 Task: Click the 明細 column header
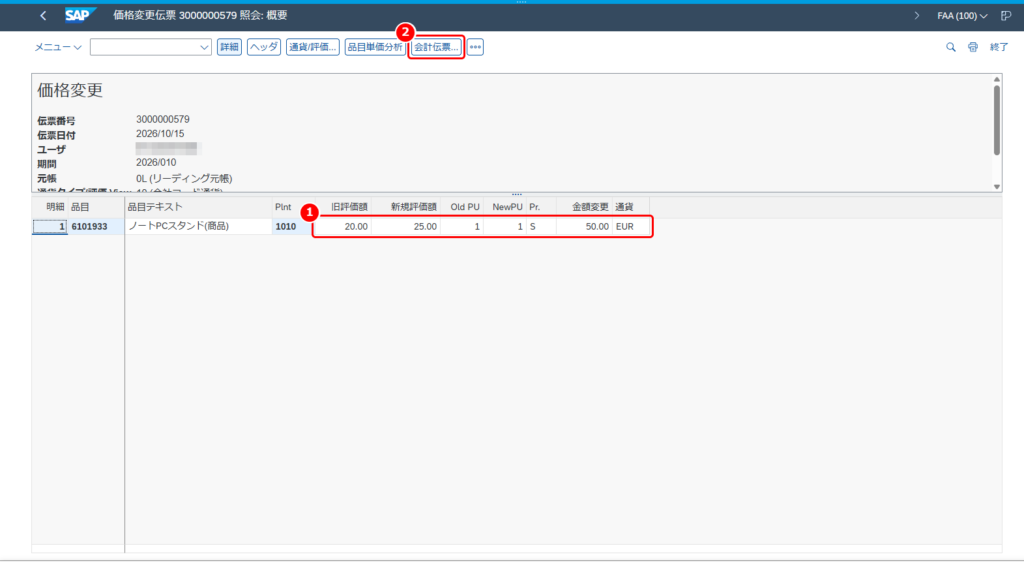coord(50,206)
